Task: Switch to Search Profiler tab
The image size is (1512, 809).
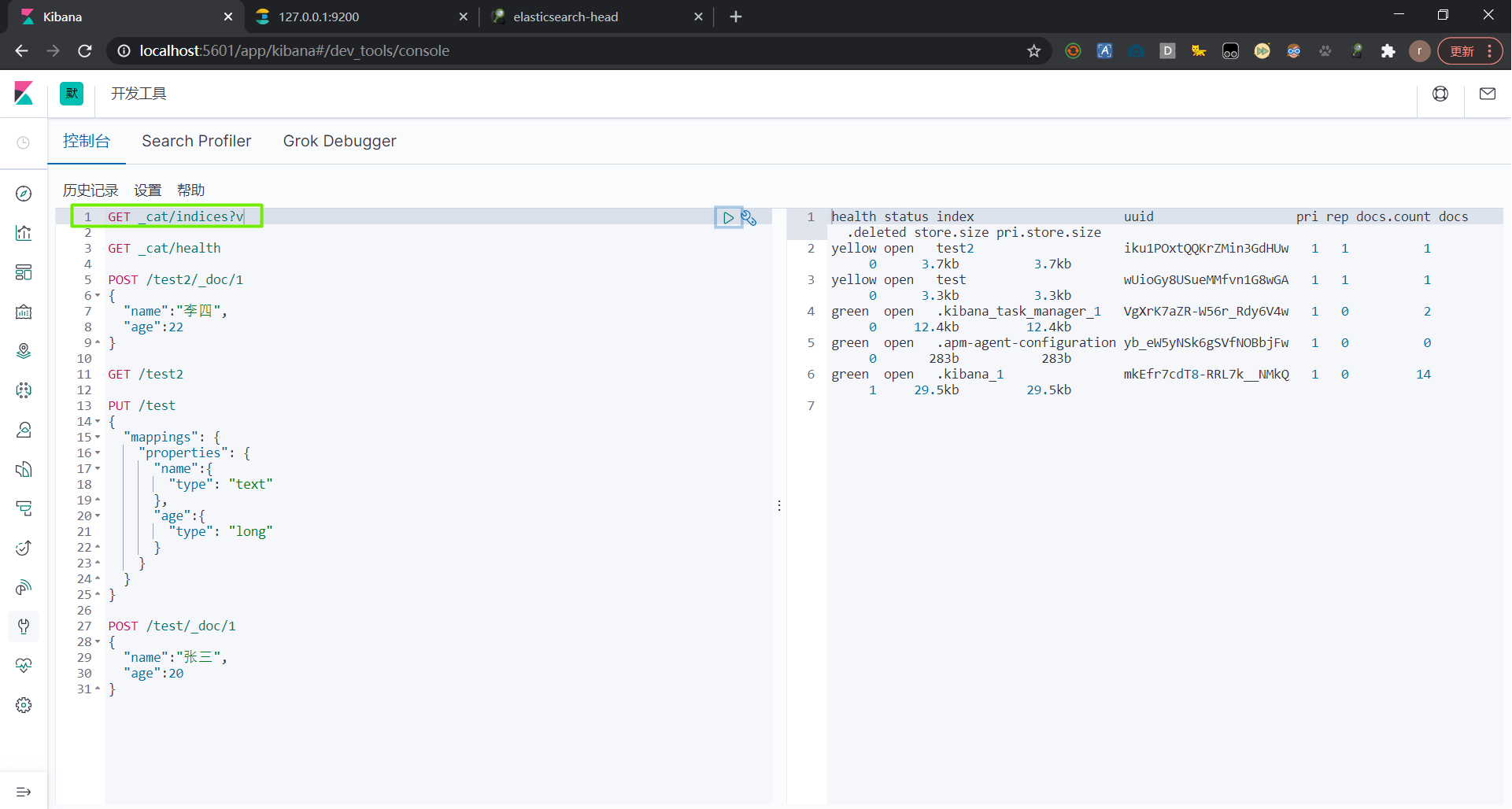Action: point(197,141)
